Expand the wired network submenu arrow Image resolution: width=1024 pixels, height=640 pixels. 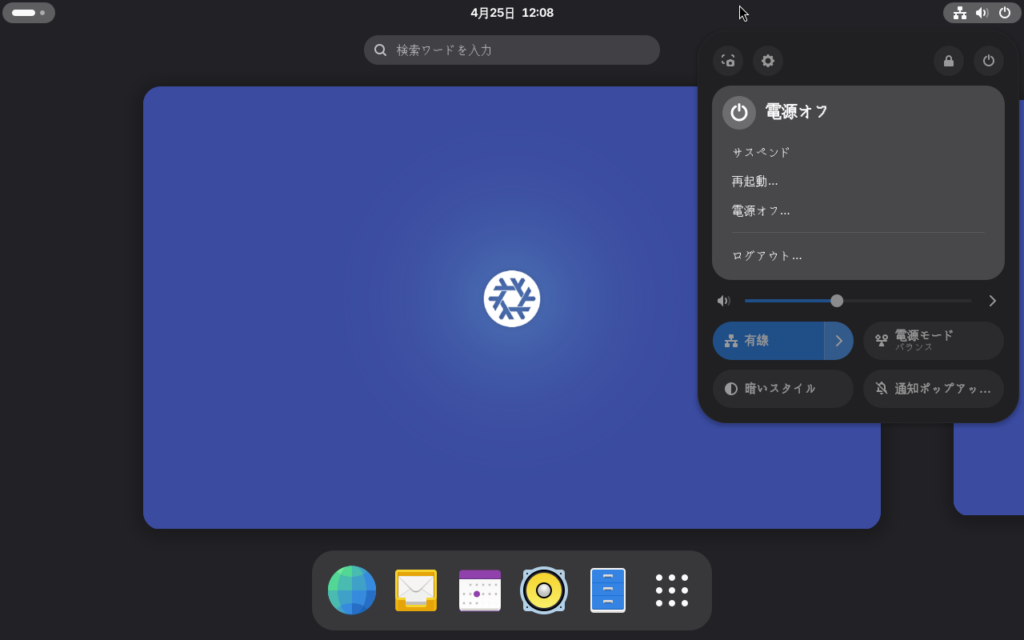tap(839, 341)
